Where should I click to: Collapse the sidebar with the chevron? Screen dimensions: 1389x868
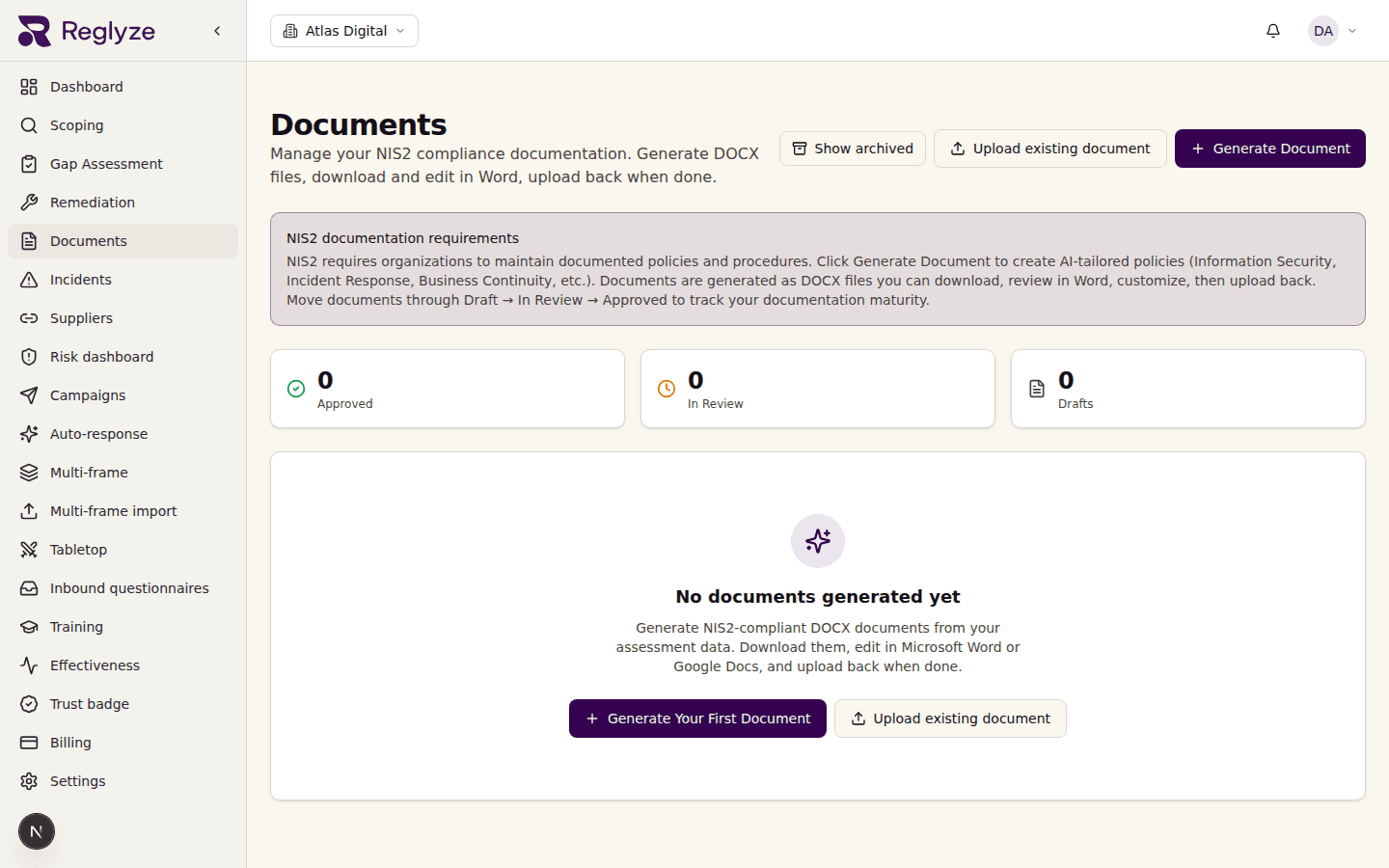217,31
